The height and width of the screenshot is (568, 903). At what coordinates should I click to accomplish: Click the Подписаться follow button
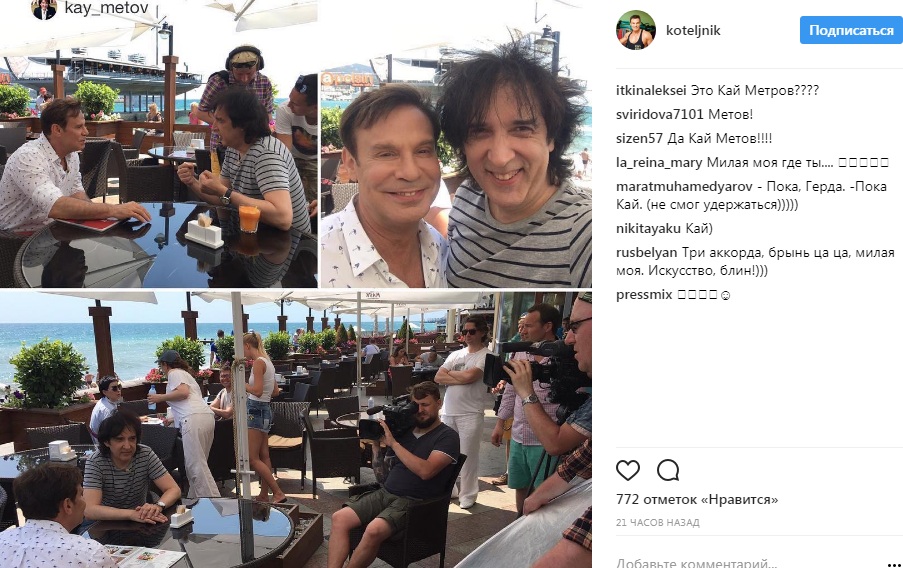(x=851, y=30)
